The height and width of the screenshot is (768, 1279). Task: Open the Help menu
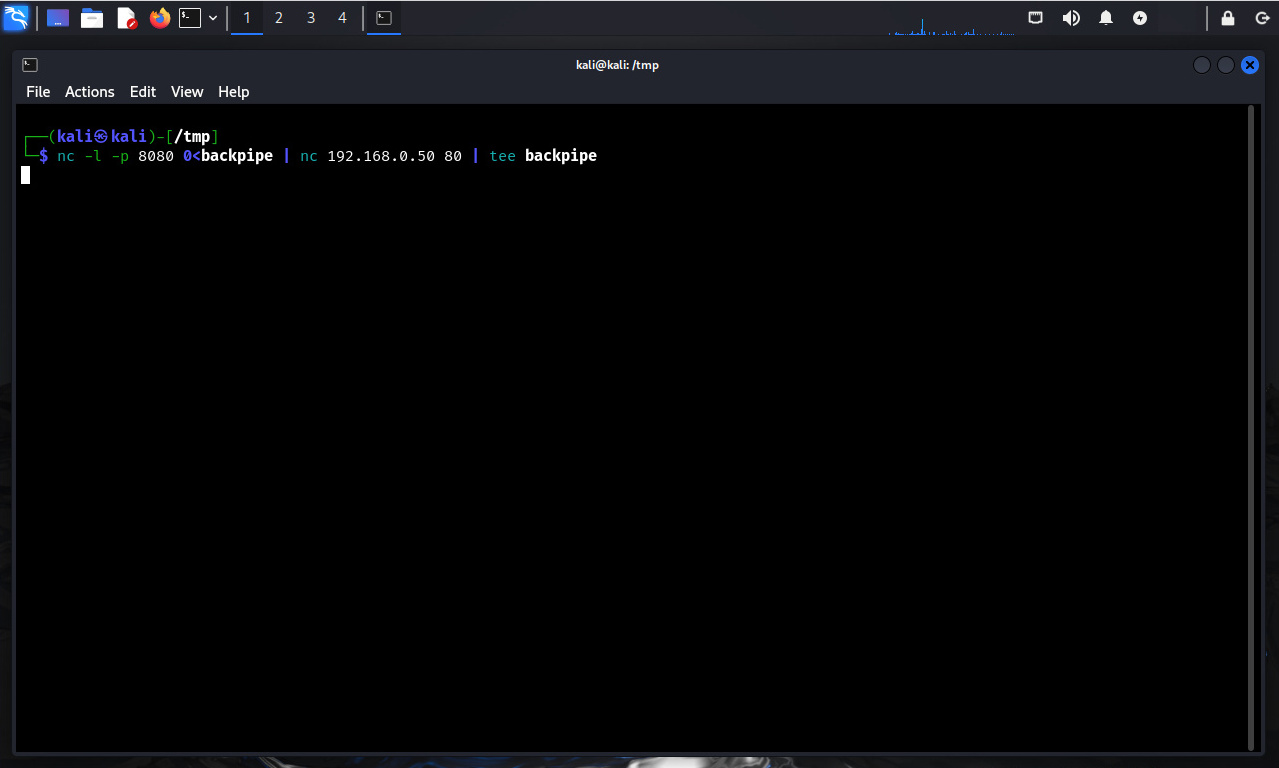(233, 92)
